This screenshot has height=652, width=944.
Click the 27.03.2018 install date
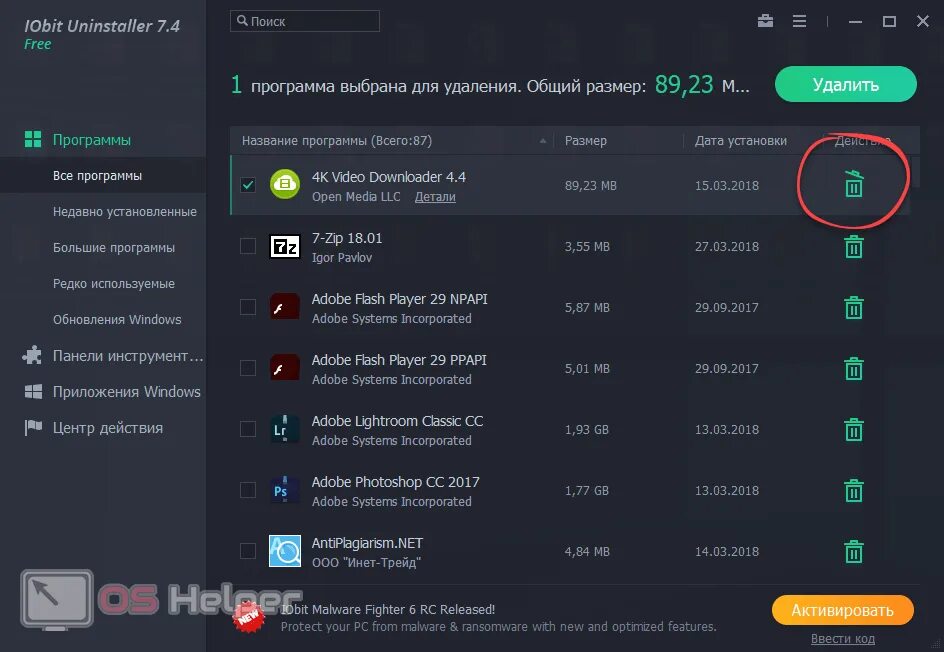click(x=727, y=246)
